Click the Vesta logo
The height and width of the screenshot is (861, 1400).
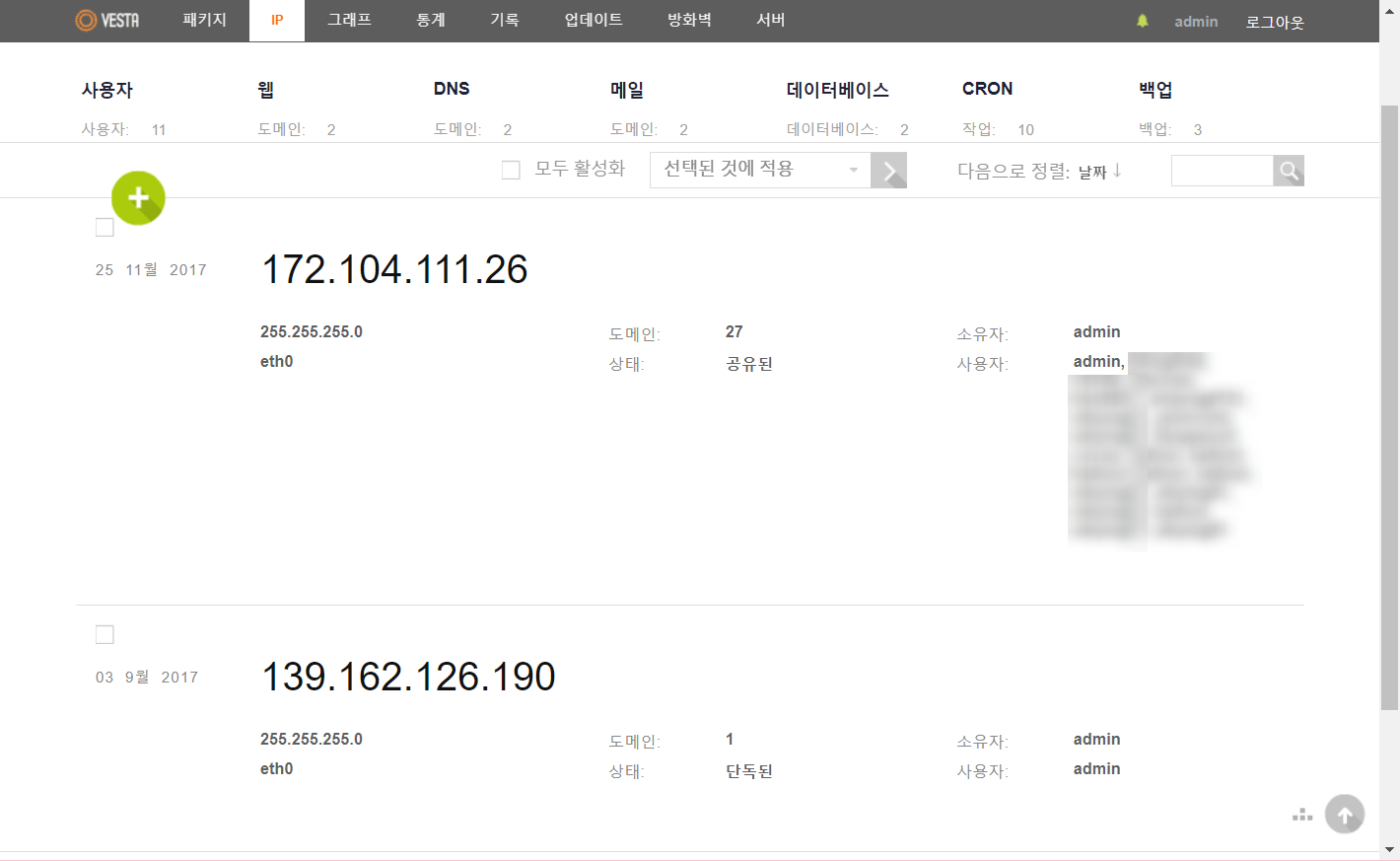point(107,21)
